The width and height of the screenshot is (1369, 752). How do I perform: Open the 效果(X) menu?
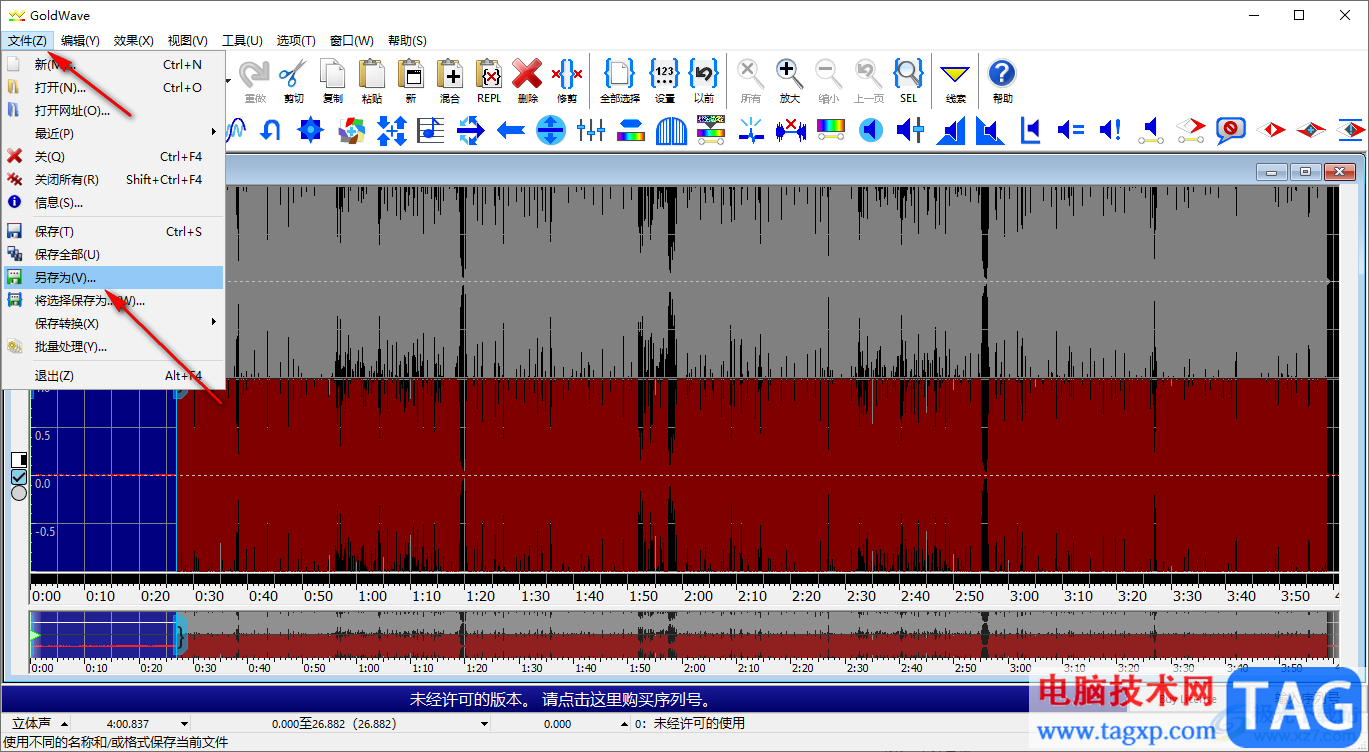point(134,40)
